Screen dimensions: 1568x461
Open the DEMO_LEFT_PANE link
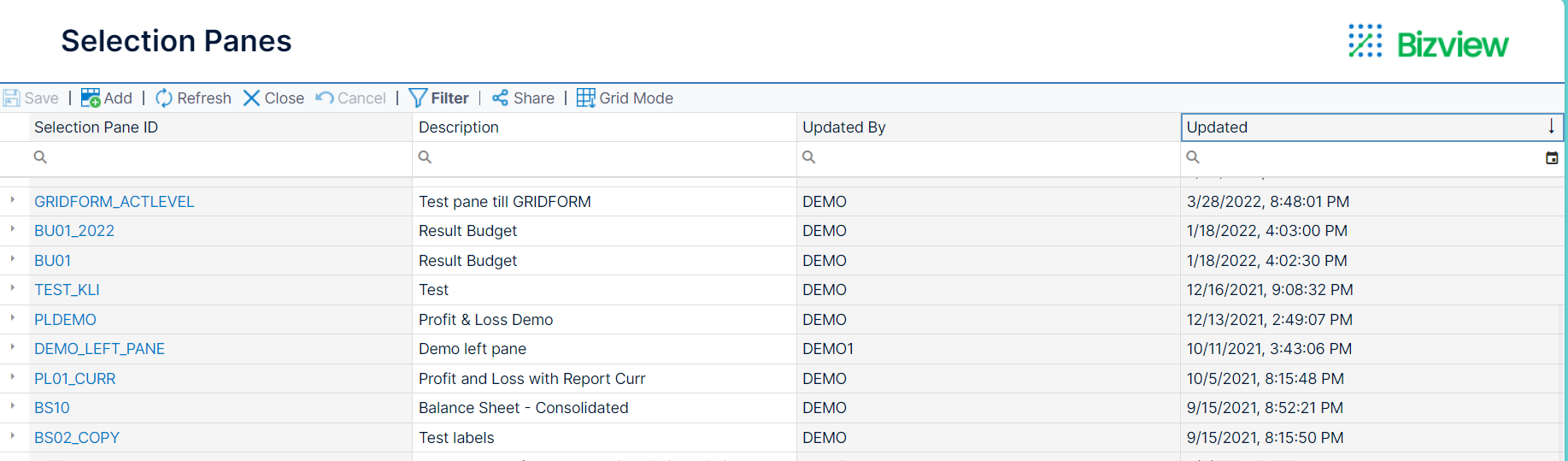pos(99,349)
